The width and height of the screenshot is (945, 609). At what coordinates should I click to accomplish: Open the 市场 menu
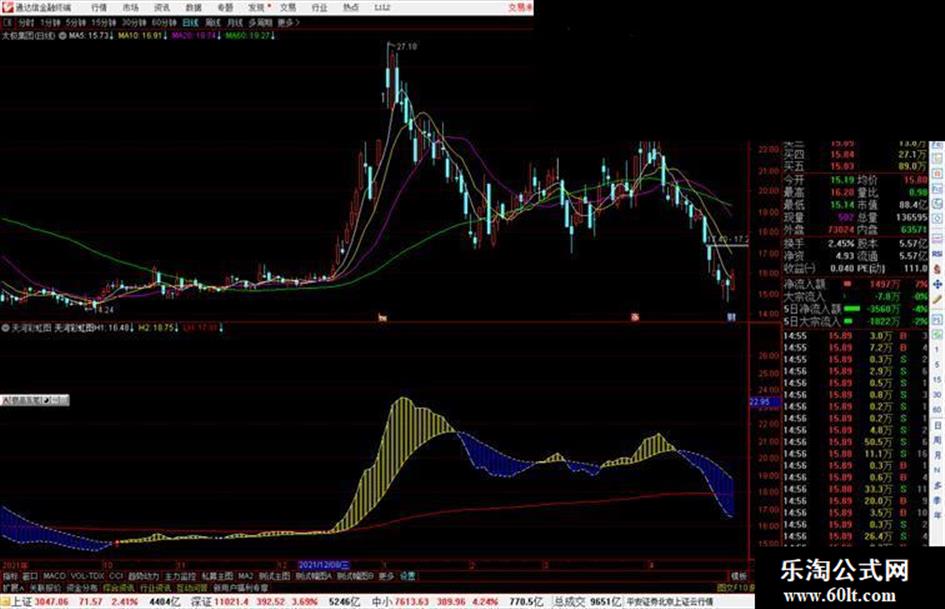130,8
